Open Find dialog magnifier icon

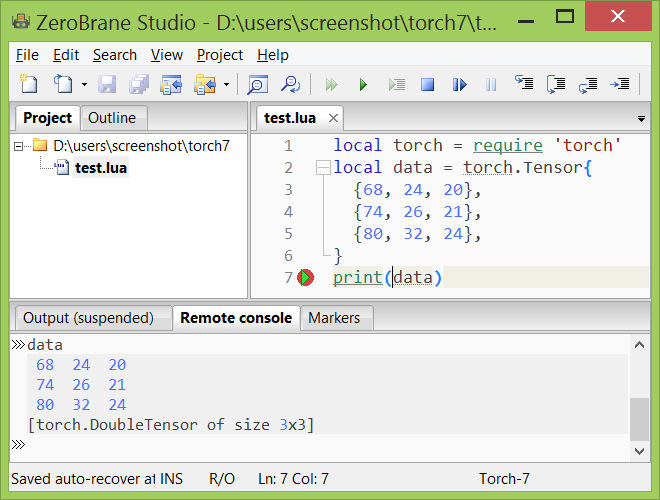[x=257, y=84]
